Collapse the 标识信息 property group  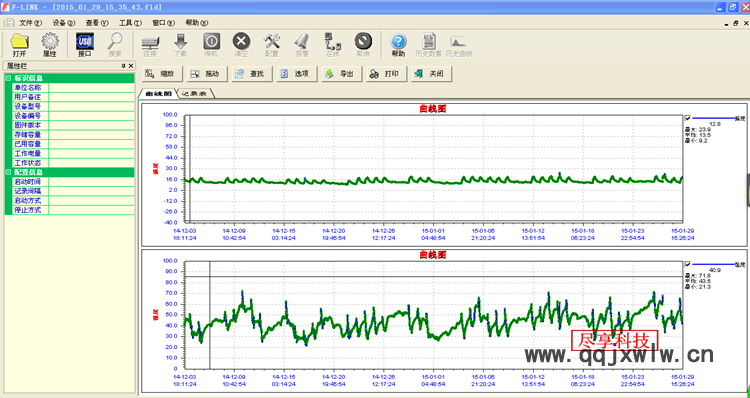coord(8,78)
